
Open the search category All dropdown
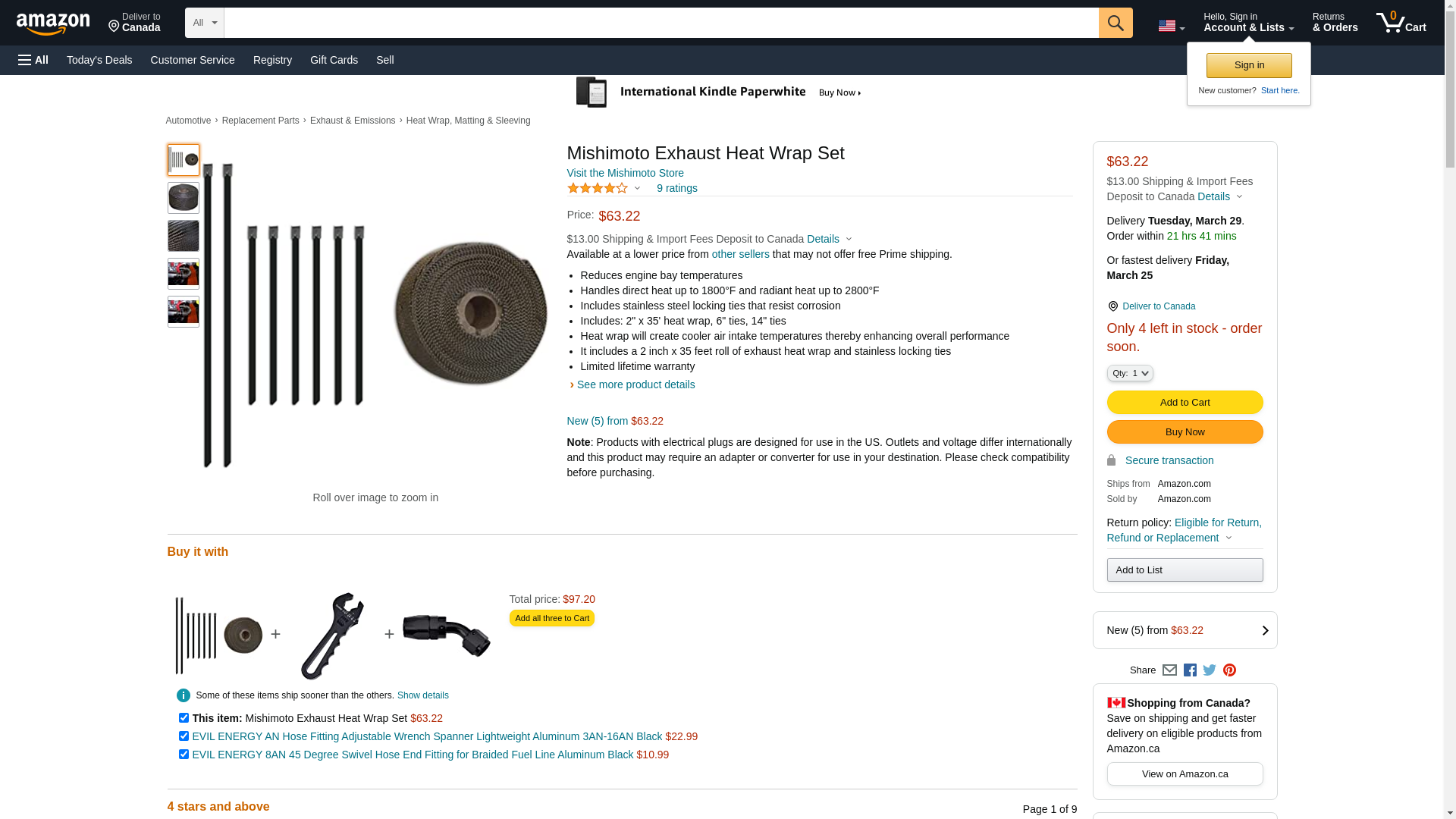click(204, 23)
